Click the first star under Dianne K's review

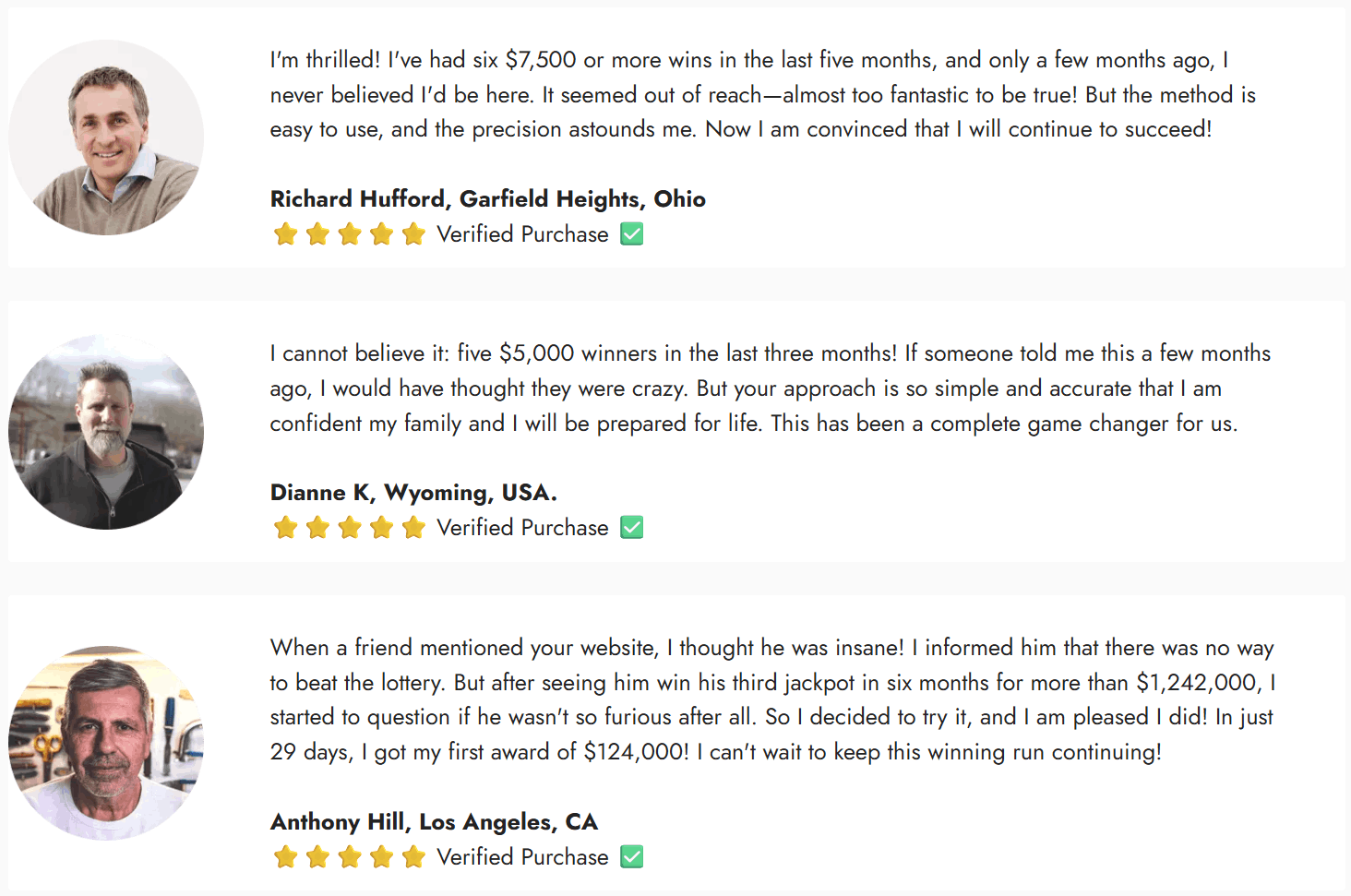click(x=286, y=528)
